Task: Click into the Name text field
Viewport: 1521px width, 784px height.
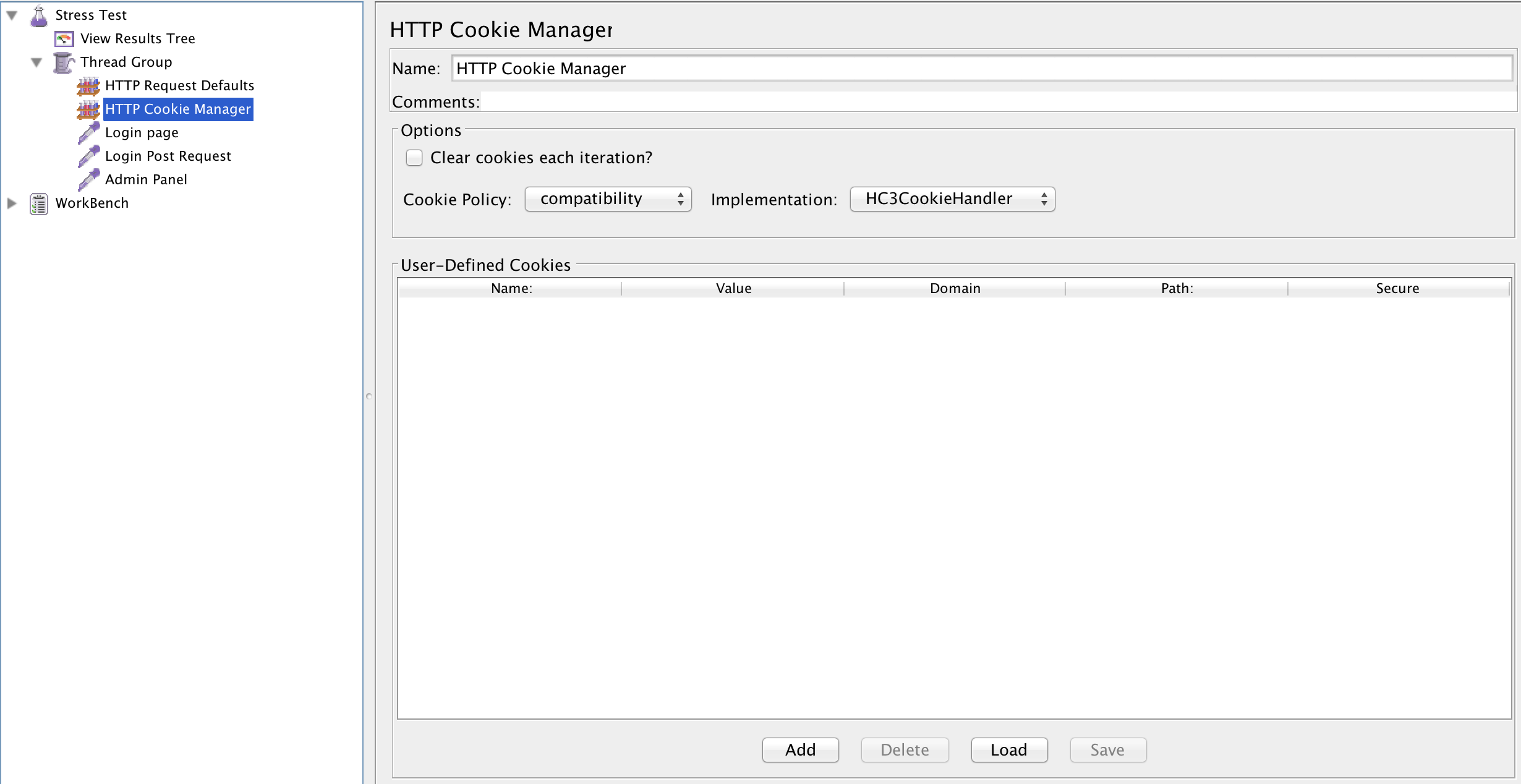Action: click(x=982, y=68)
